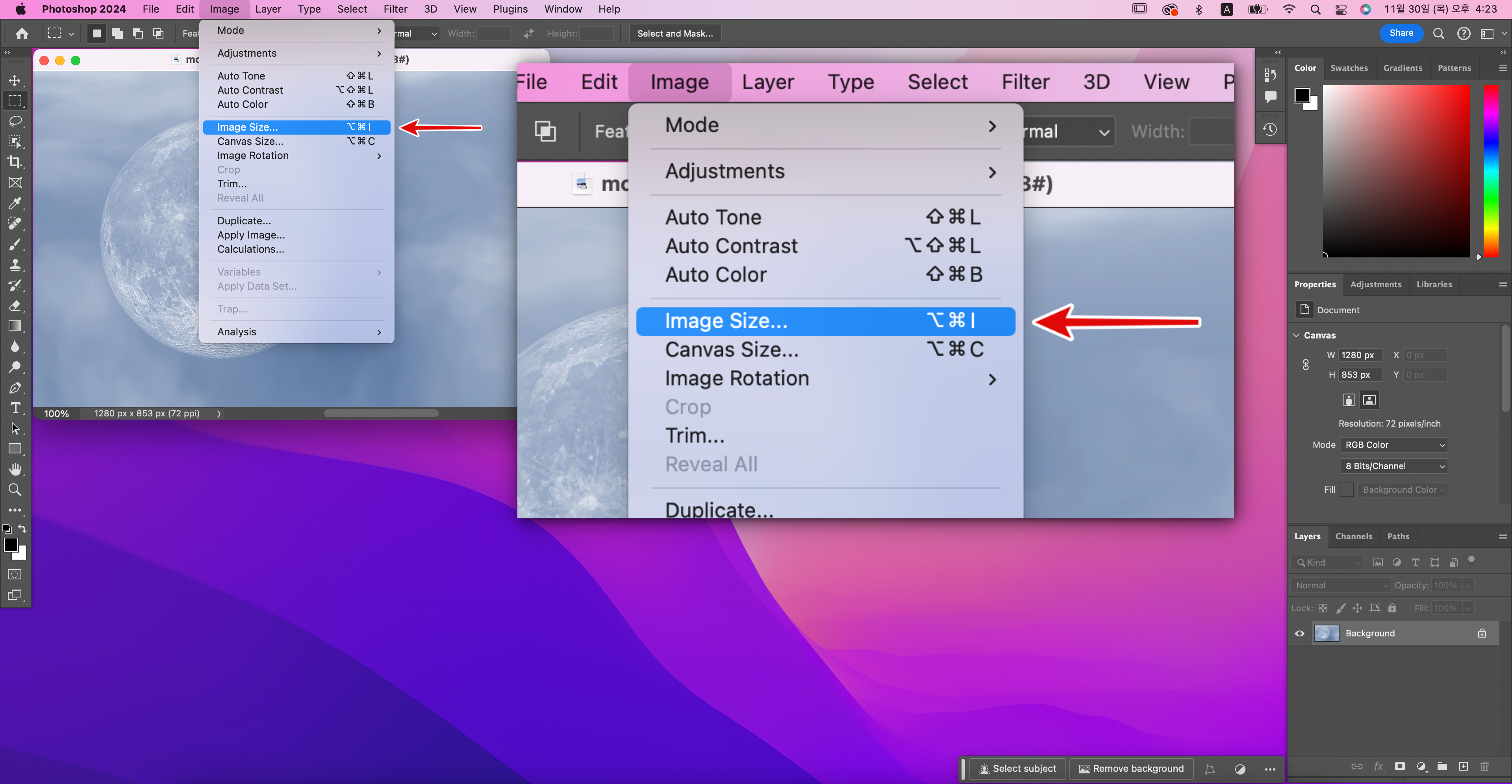Open the layer Opacity dropdown arrow
1512x784 pixels.
[1468, 585]
